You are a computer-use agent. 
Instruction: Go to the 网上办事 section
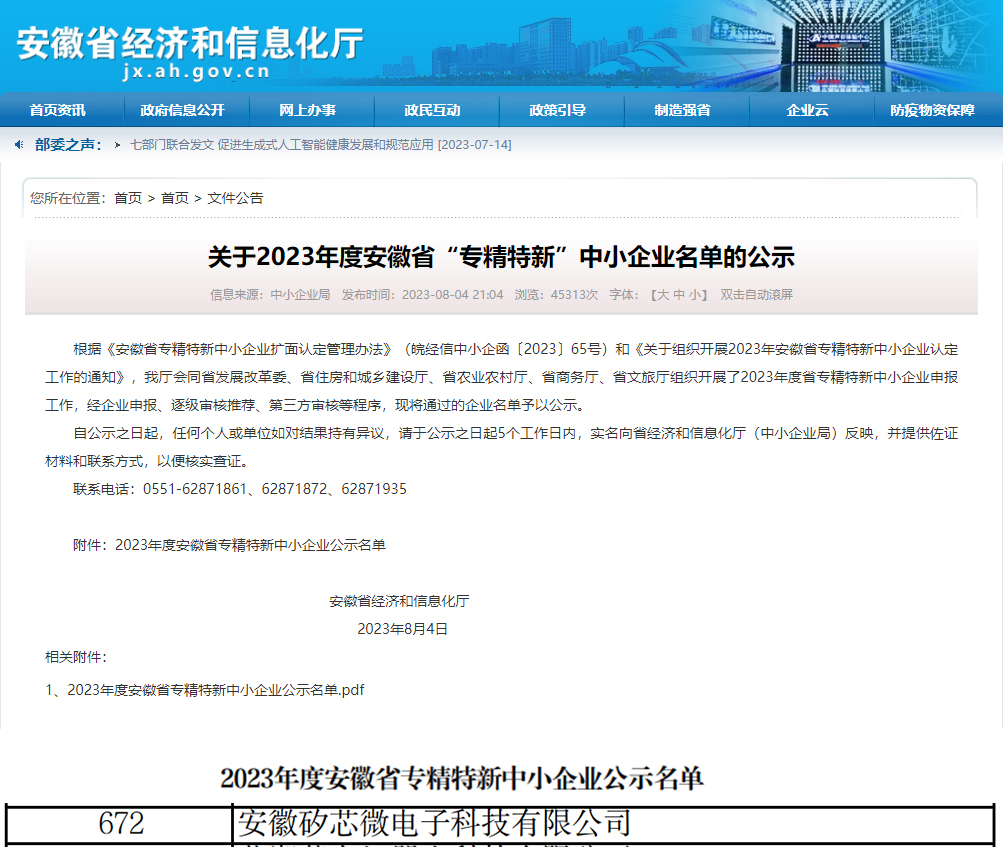(307, 110)
